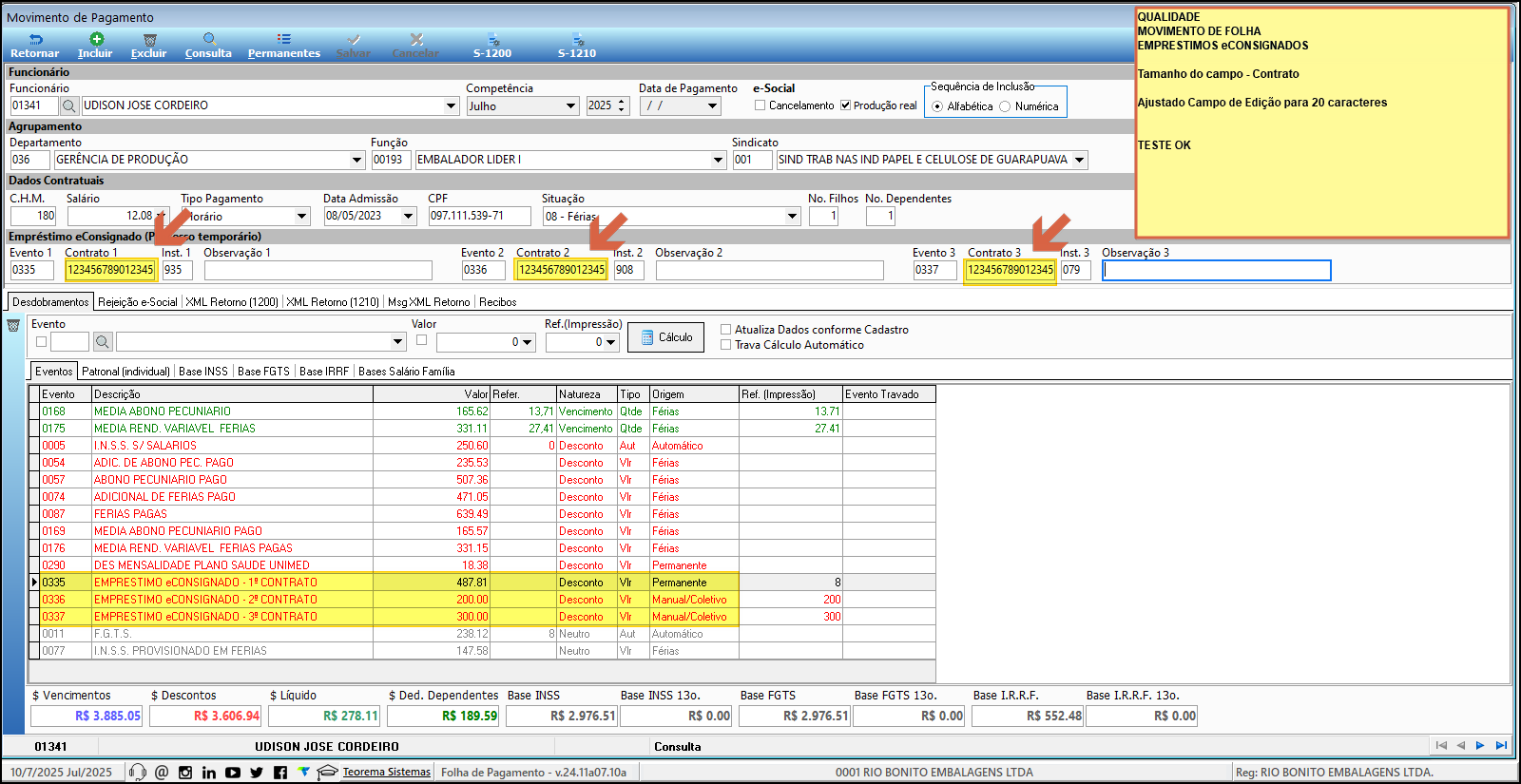Expand the Sindicato dropdown
Screen dimensions: 1521x784
(1079, 160)
